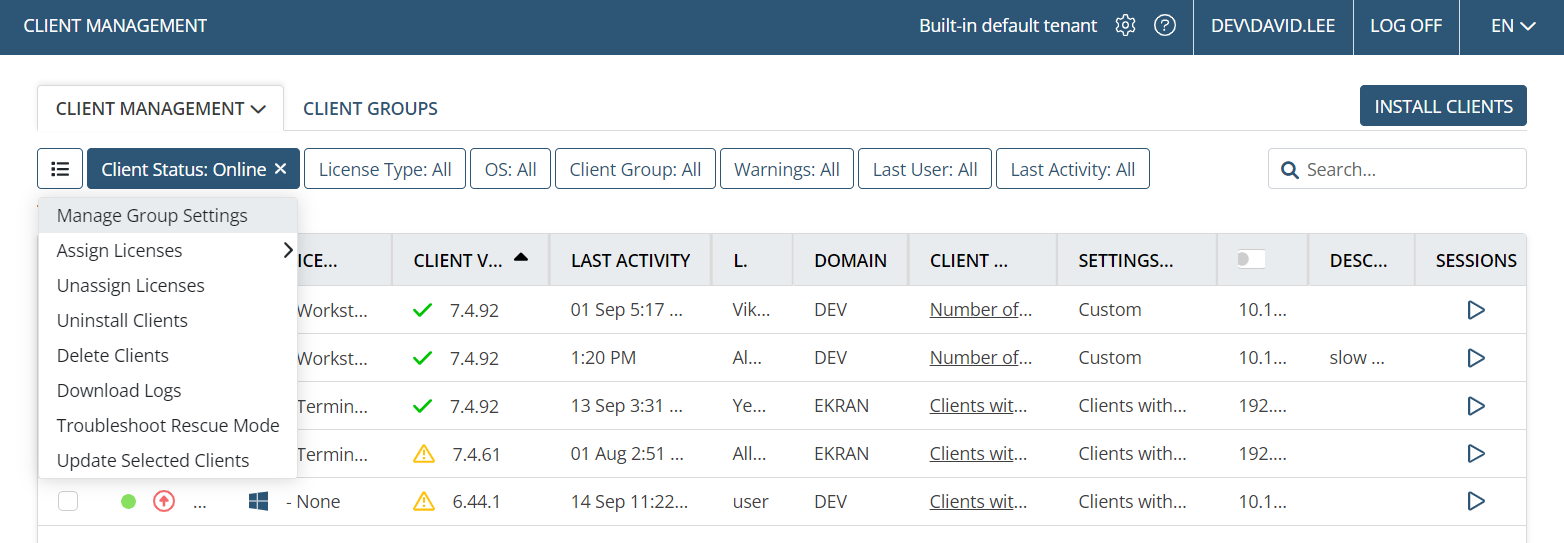Click the help question mark icon
The image size is (1564, 543).
[x=1164, y=26]
